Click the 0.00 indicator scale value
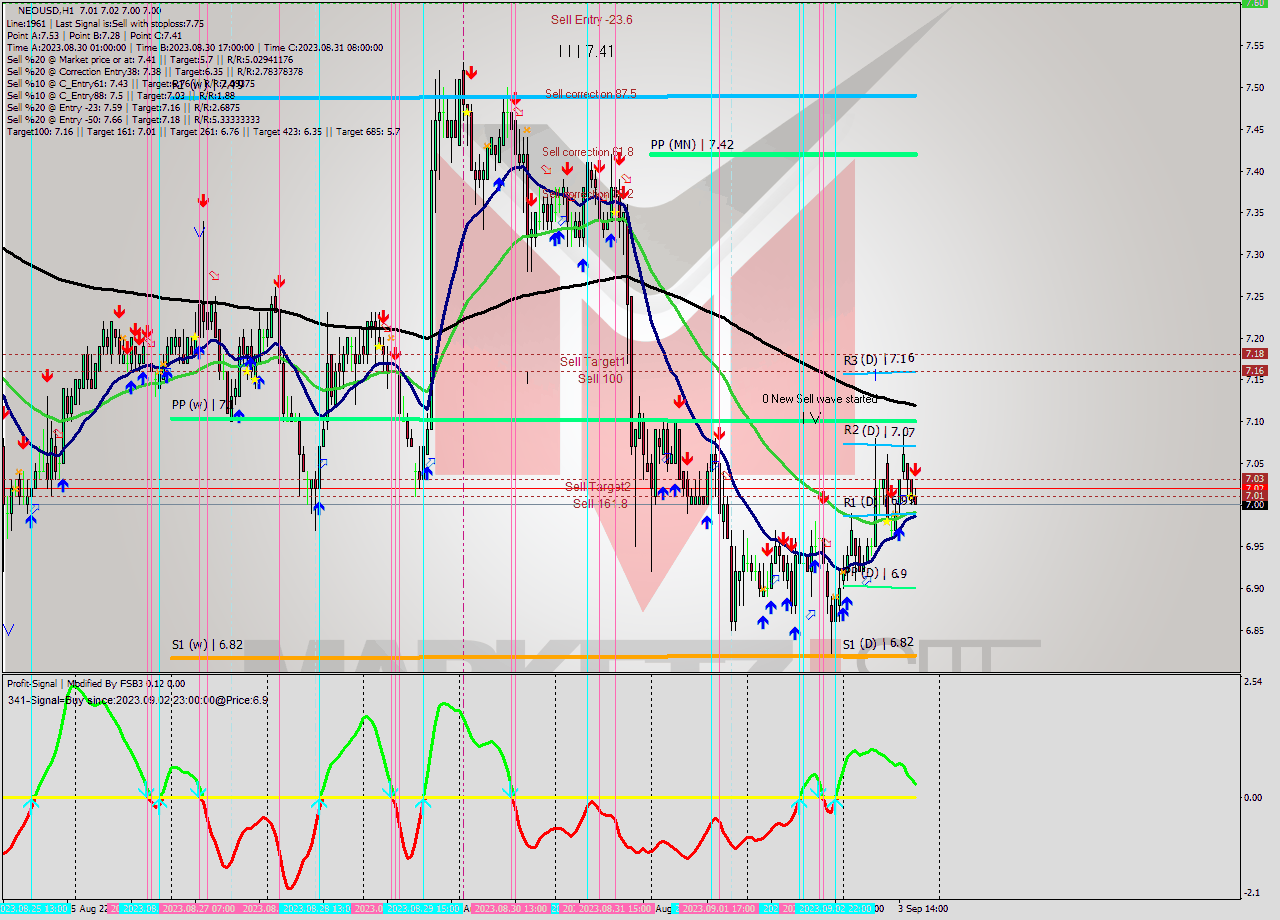Viewport: 1280px width, 920px height. (1255, 798)
